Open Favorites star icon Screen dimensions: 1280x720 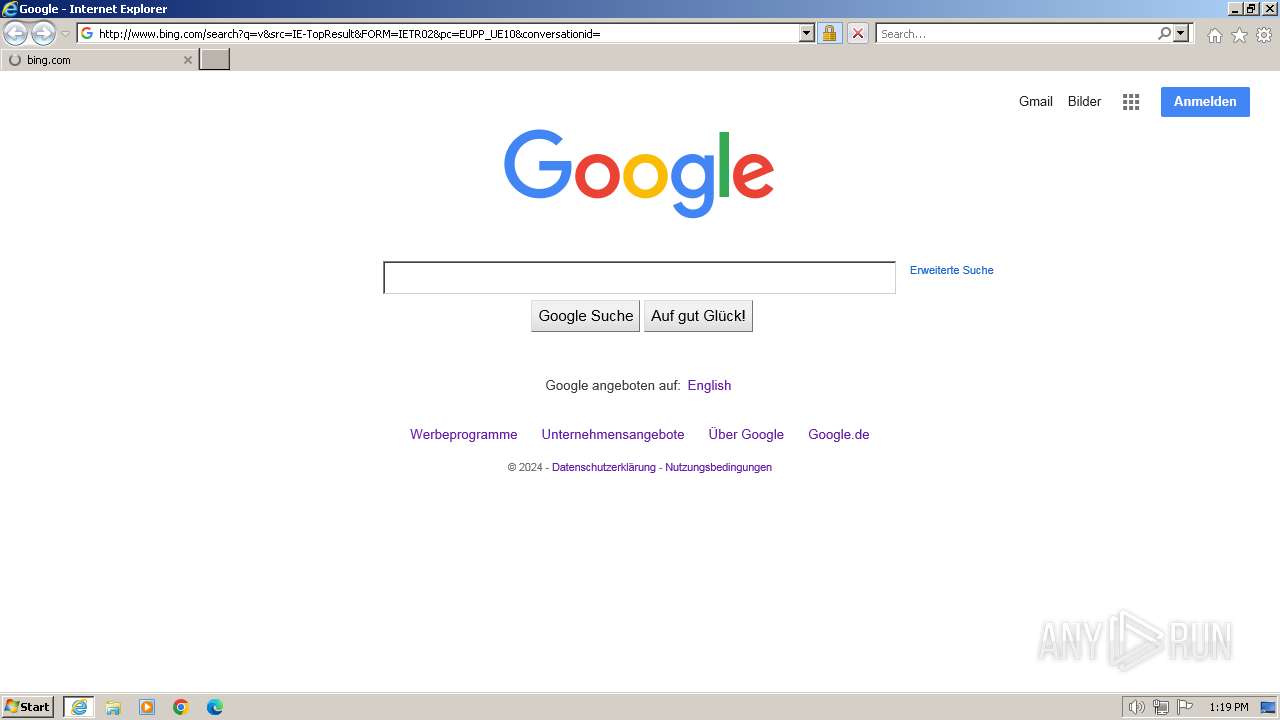1239,35
